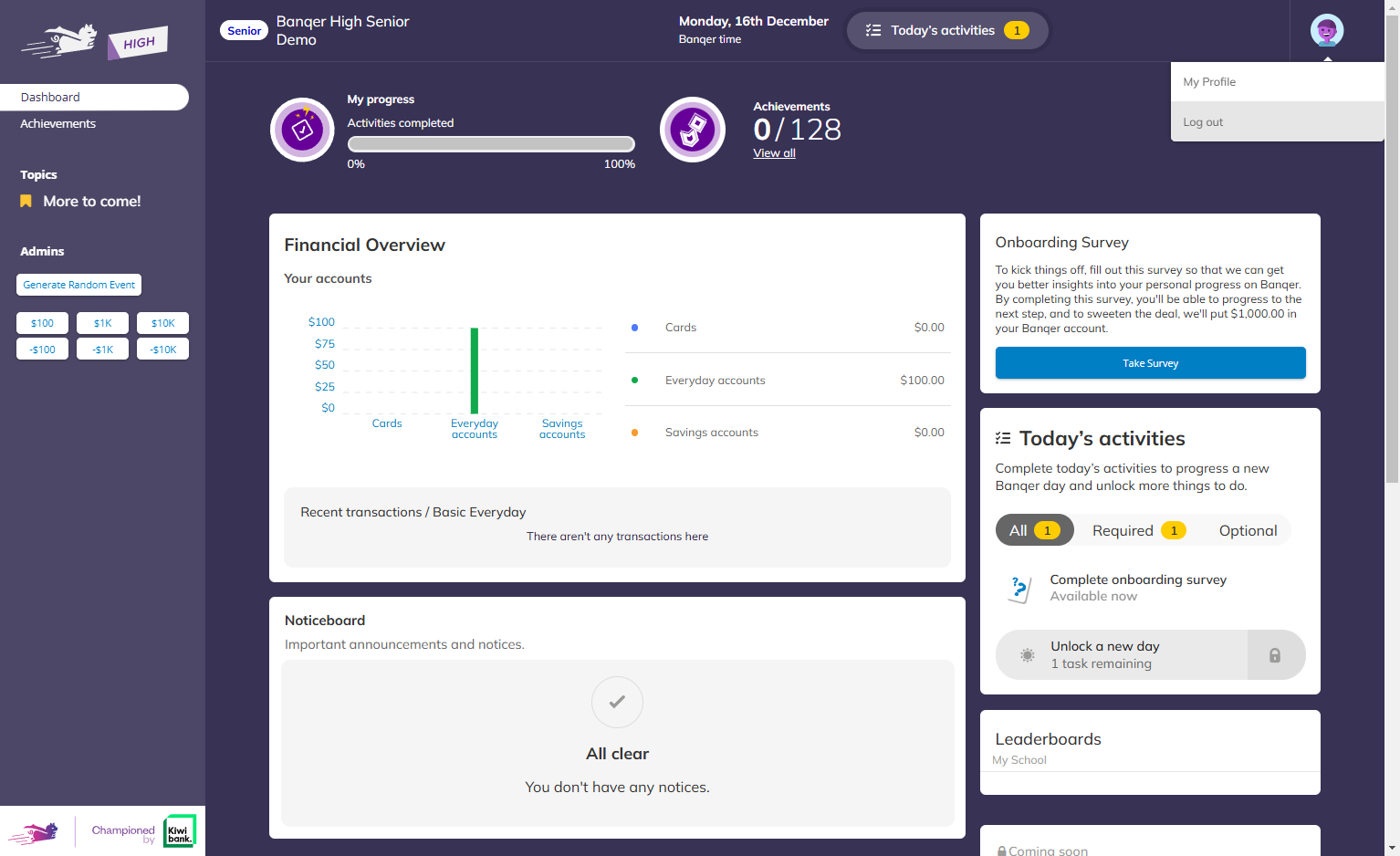The height and width of the screenshot is (856, 1400).
Task: Click the lock icon on Unlock a new day
Action: (1275, 655)
